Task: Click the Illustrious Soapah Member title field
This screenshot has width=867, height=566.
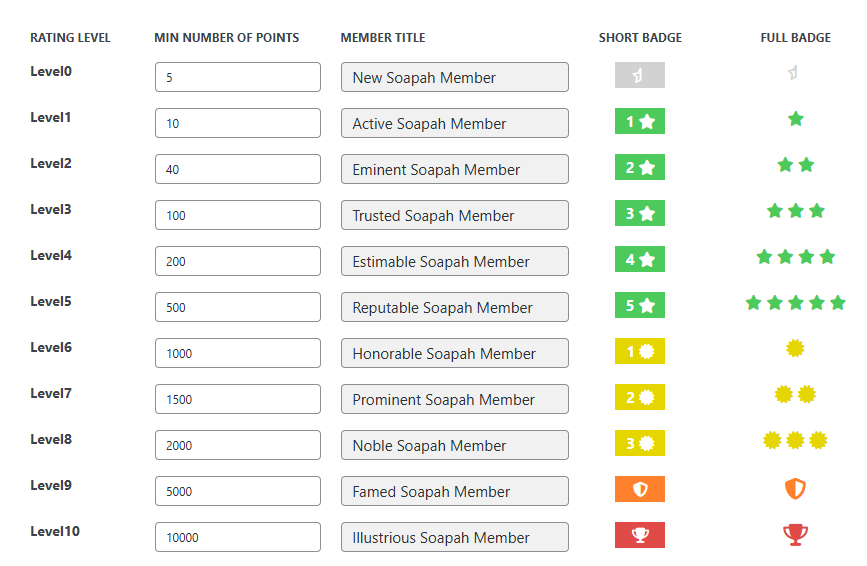Action: pyautogui.click(x=455, y=537)
